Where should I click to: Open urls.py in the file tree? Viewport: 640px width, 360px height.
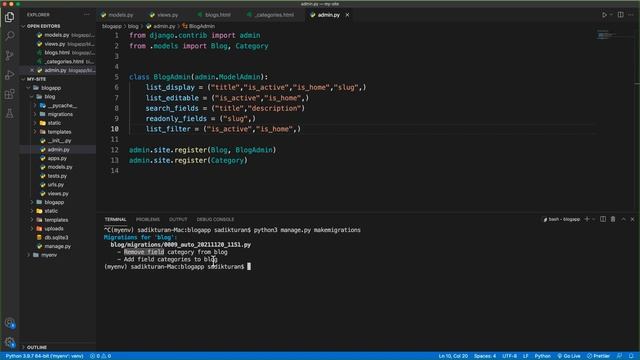pos(56,185)
